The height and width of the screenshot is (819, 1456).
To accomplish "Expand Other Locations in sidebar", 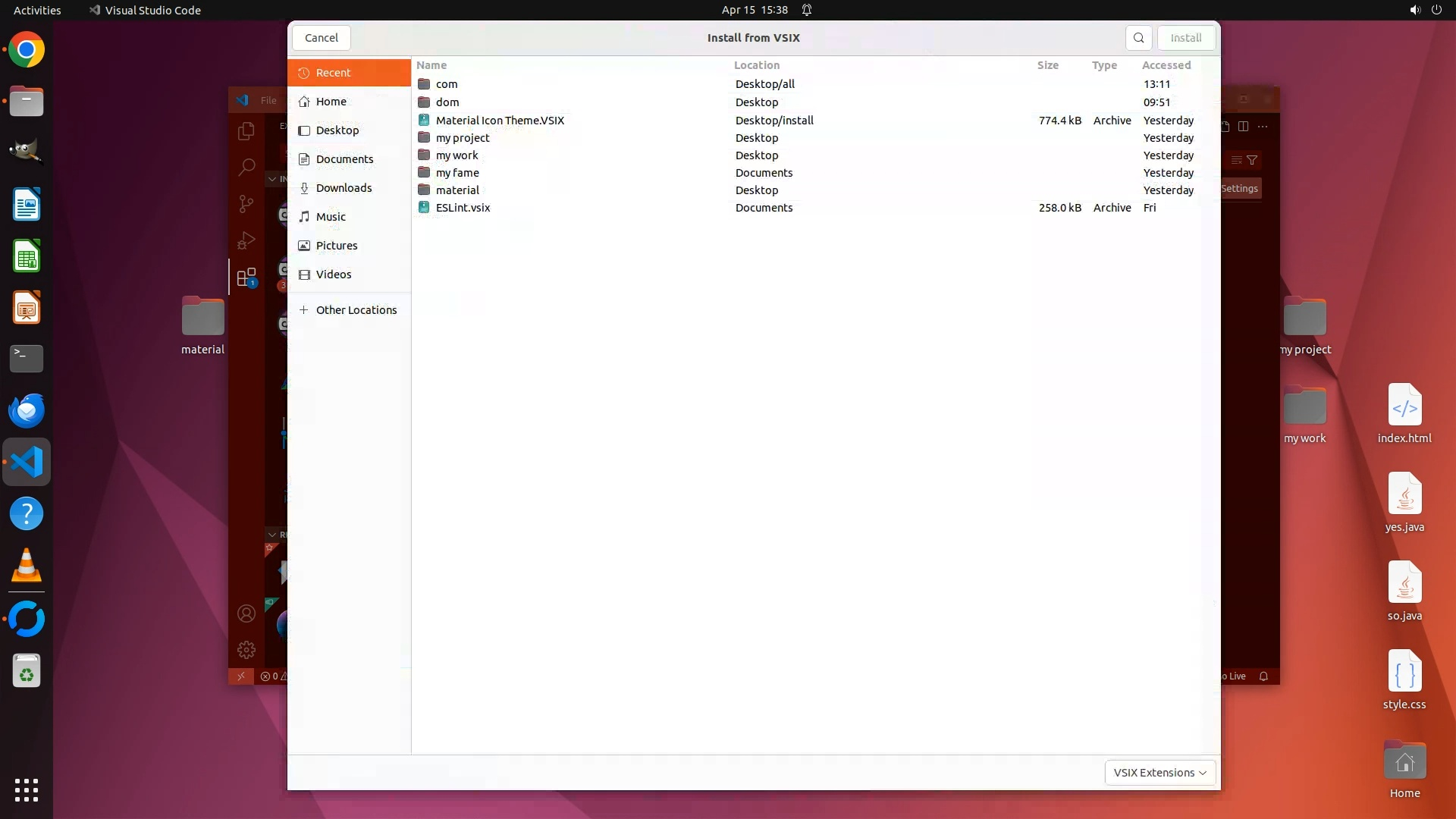I will point(356,310).
